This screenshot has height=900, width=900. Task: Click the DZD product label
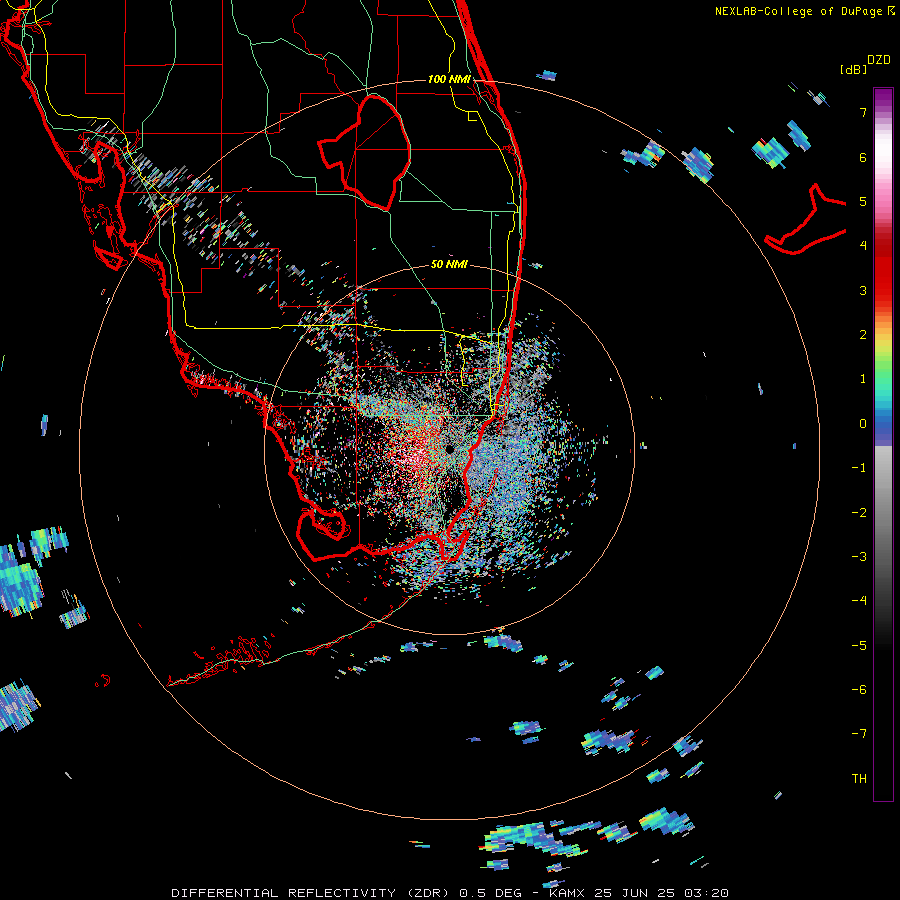[x=878, y=60]
